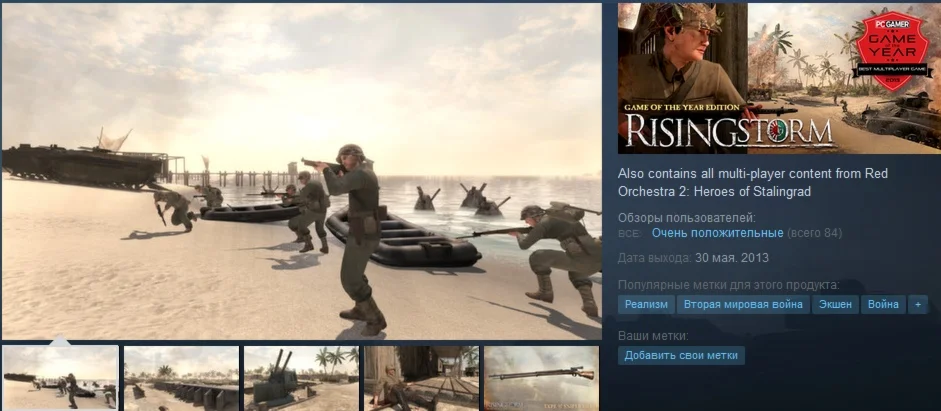Select the first beach landing thumbnail

tap(60, 377)
